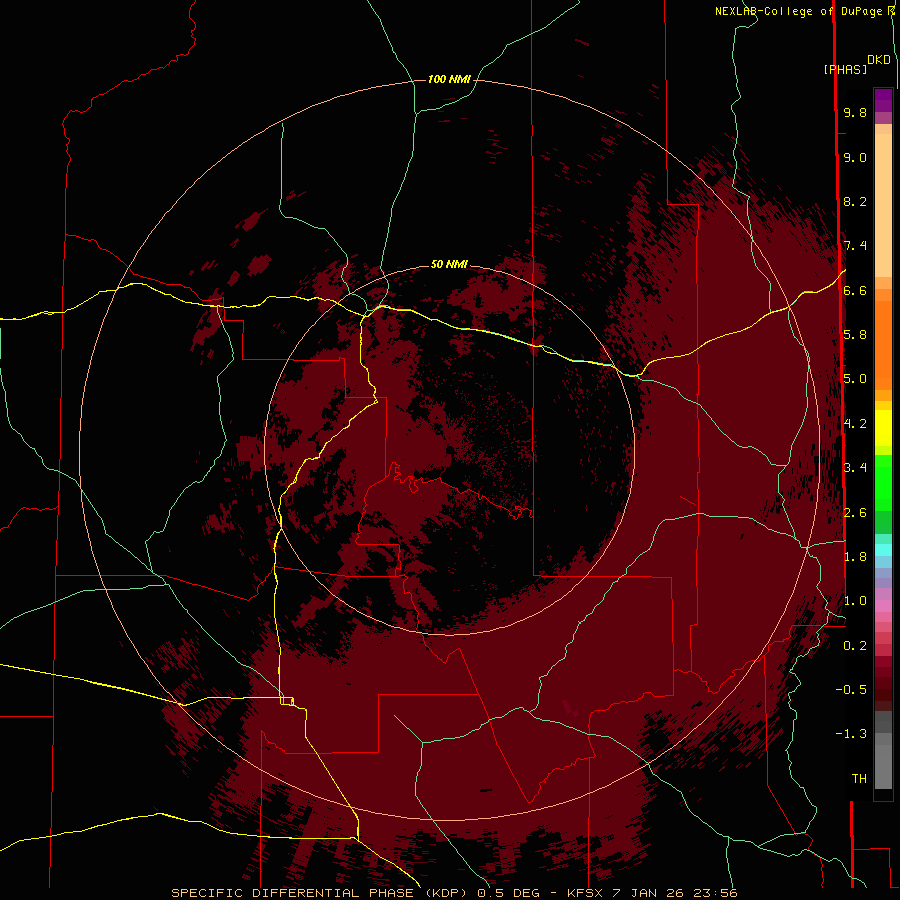900x900 pixels.
Task: Click the purple swatch atop the legend
Action: [x=883, y=100]
